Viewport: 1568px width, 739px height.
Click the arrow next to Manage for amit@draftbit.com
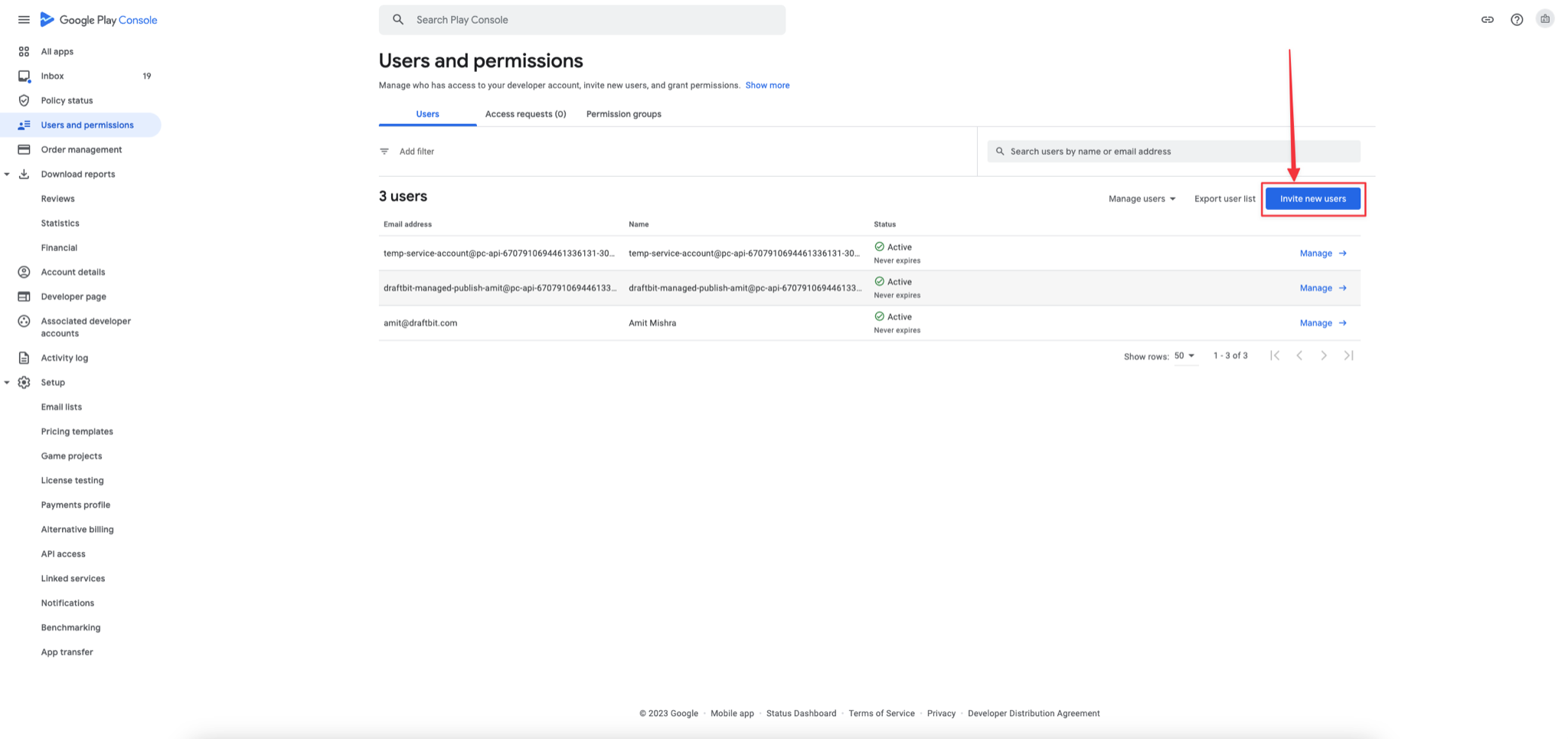1343,323
